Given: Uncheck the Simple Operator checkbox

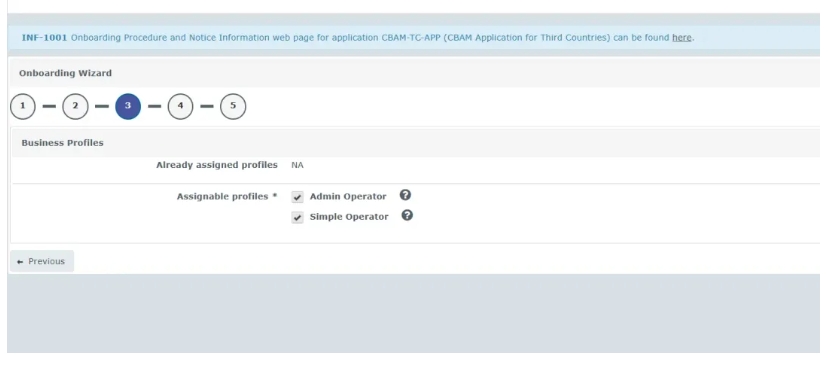Looking at the screenshot, I should click(x=297, y=217).
